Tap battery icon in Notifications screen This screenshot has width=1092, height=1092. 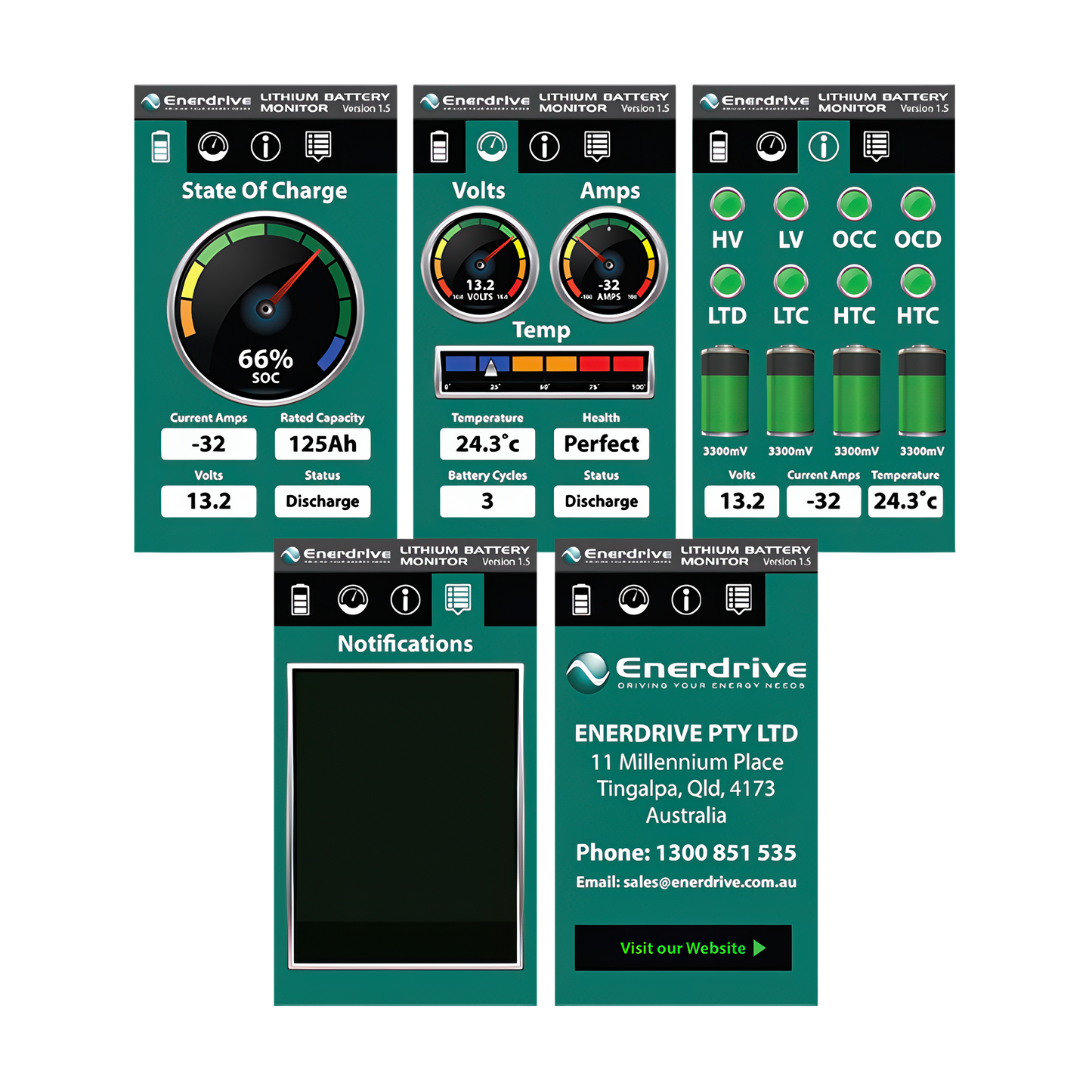(x=300, y=599)
